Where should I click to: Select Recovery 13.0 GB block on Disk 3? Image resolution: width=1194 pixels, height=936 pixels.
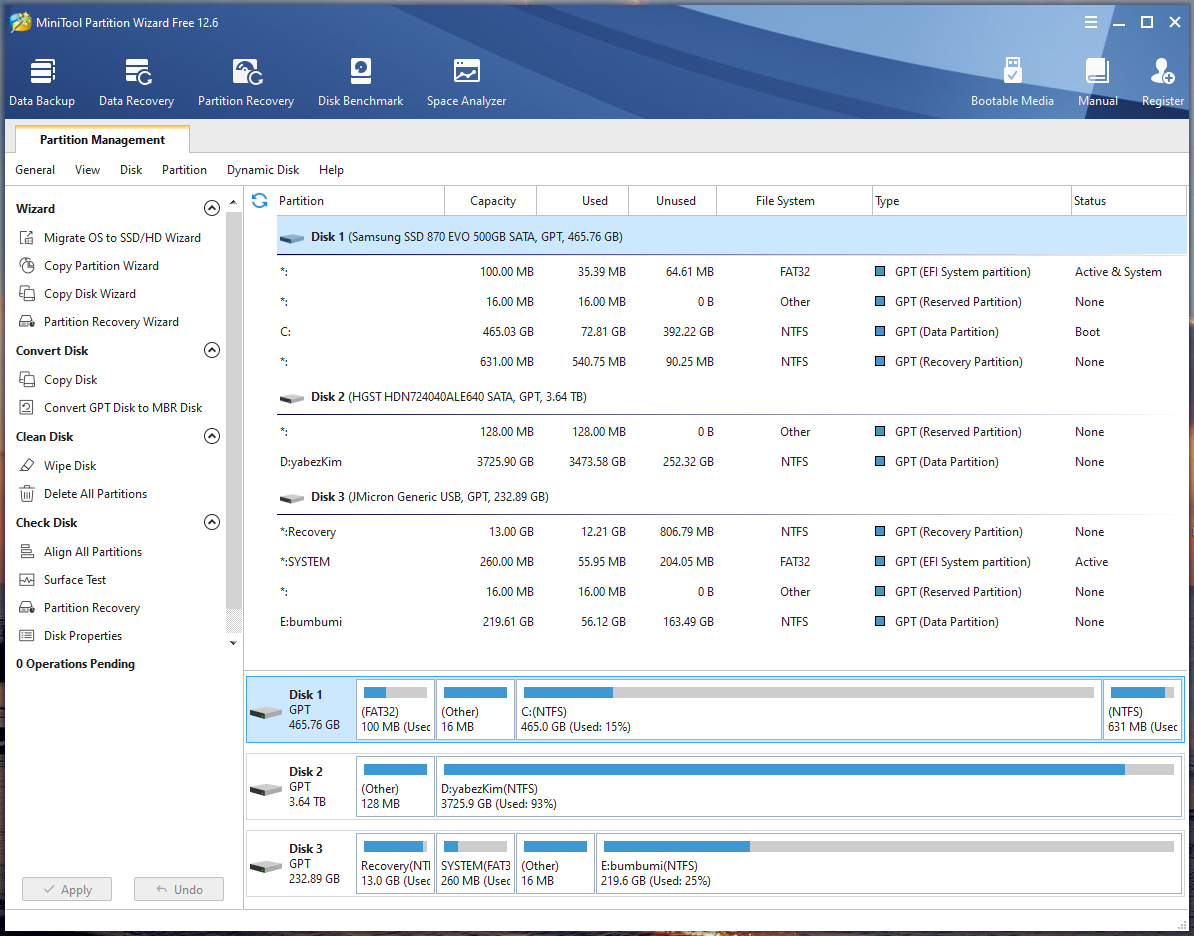[x=395, y=864]
